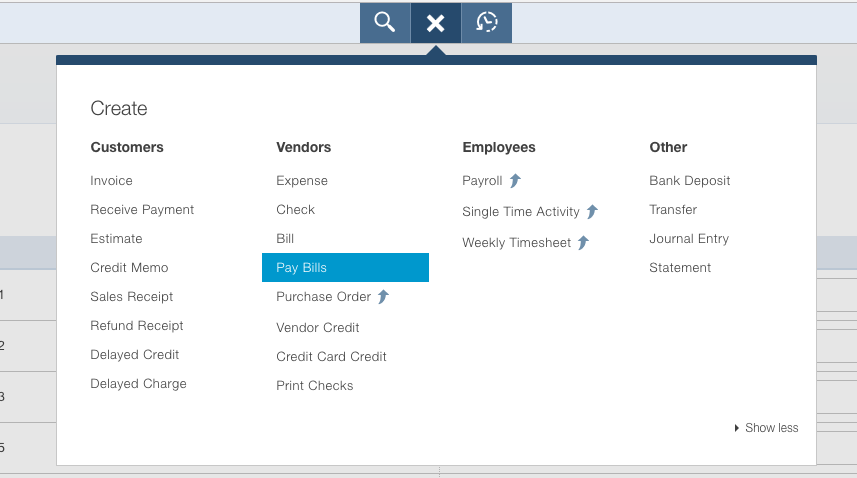Click the upgrade arrow beside Purchase Order
Image resolution: width=857 pixels, height=478 pixels.
tap(384, 297)
